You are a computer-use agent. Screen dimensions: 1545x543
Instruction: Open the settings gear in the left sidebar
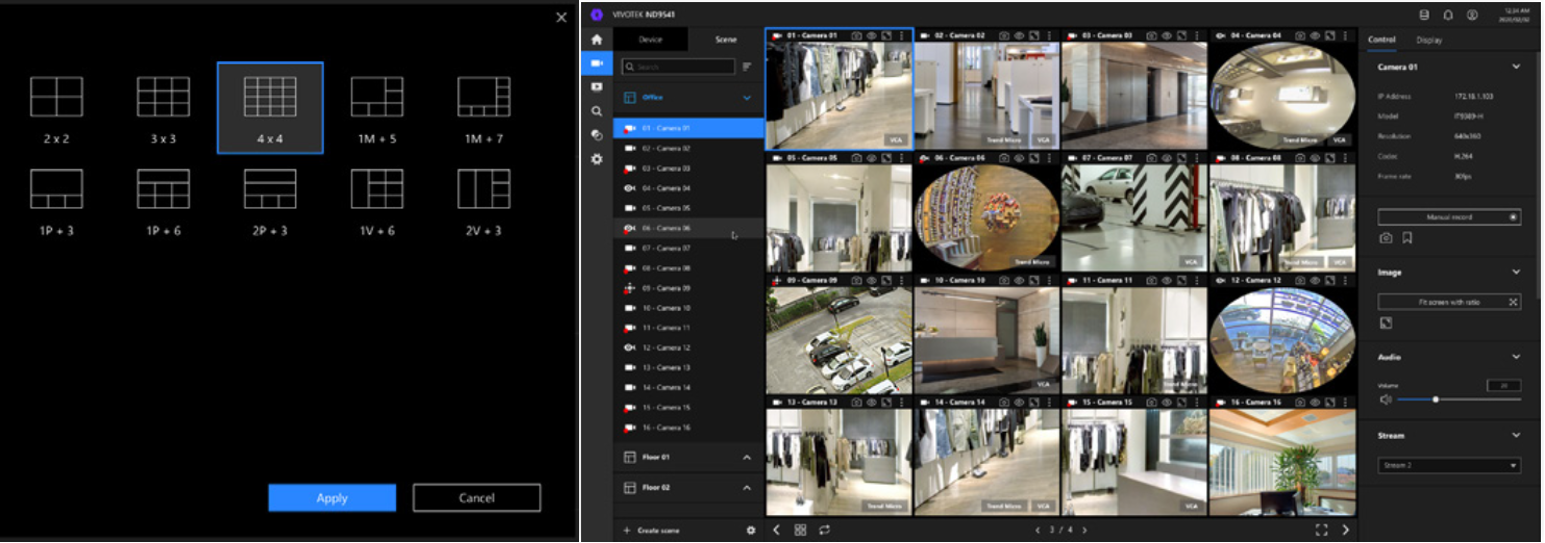tap(597, 159)
